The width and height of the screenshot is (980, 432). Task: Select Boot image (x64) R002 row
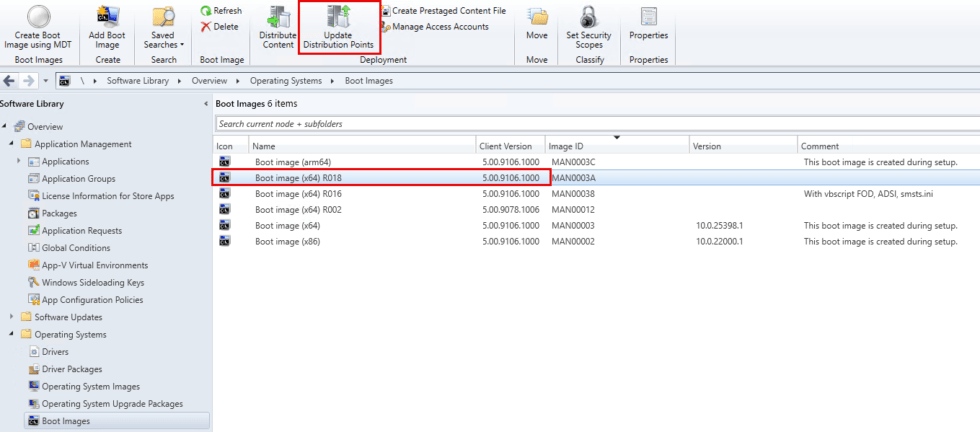point(596,209)
